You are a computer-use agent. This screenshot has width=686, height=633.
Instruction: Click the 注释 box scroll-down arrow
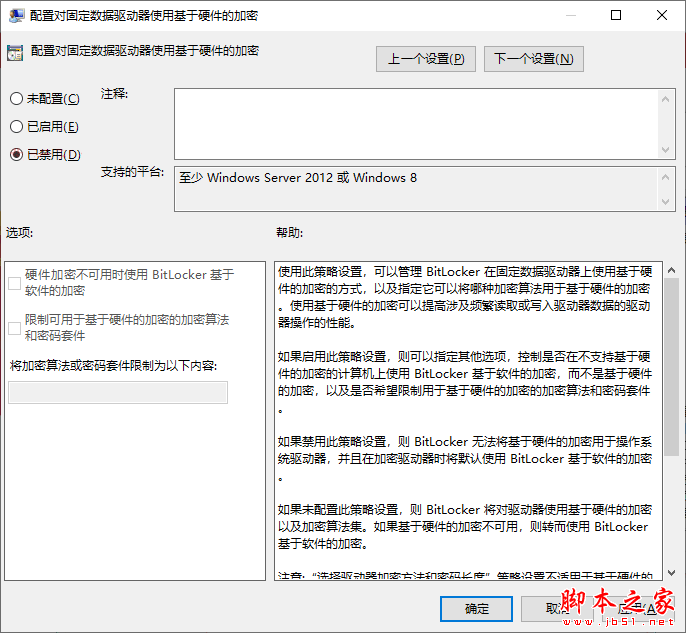point(665,150)
